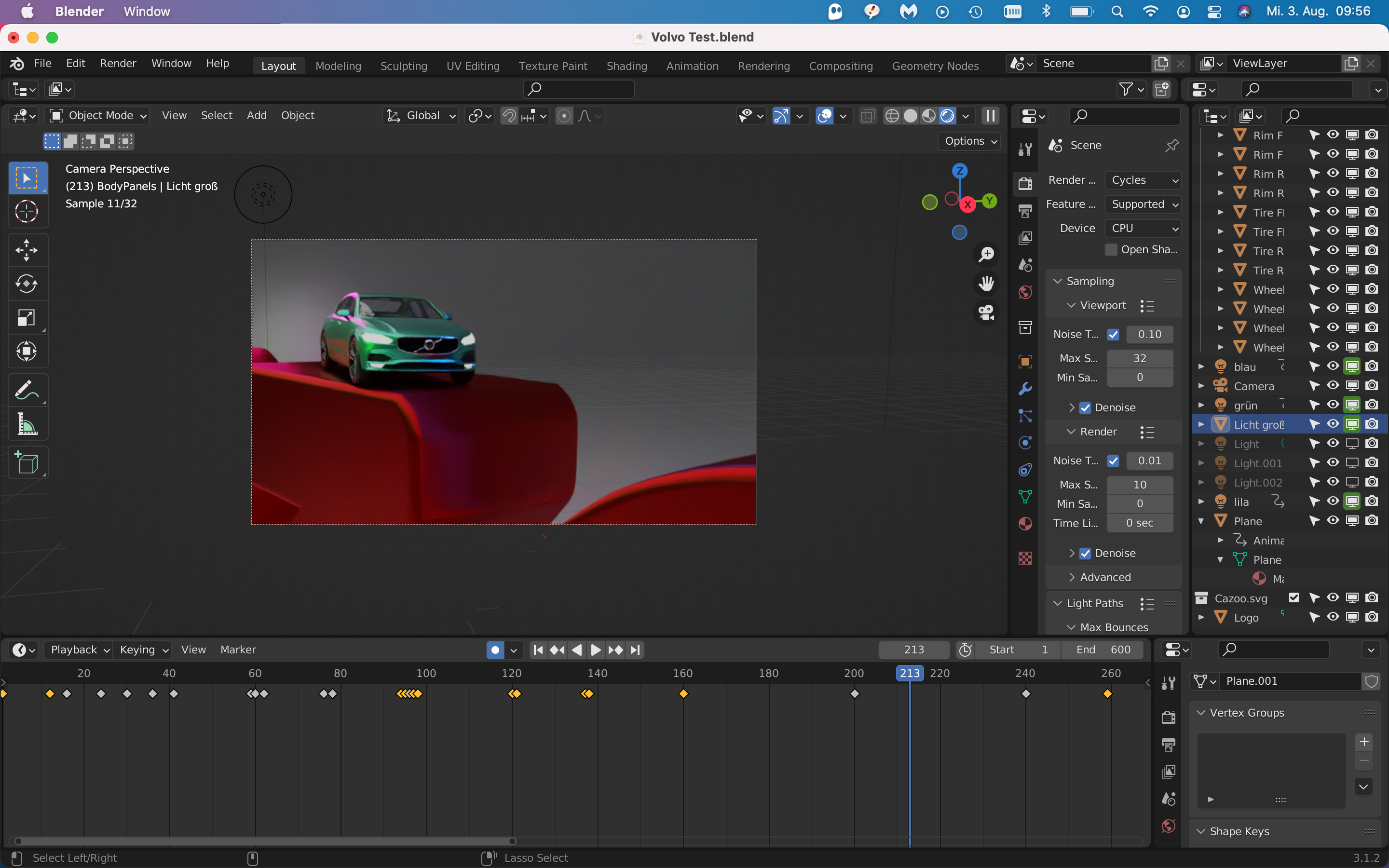Click the camera view toggle icon
This screenshot has width=1389, height=868.
(x=986, y=313)
